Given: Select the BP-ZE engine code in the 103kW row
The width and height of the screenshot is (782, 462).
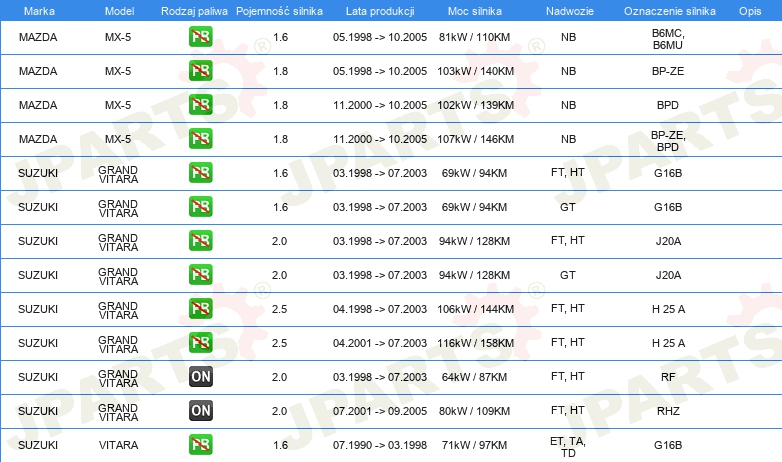Looking at the screenshot, I should (668, 71).
